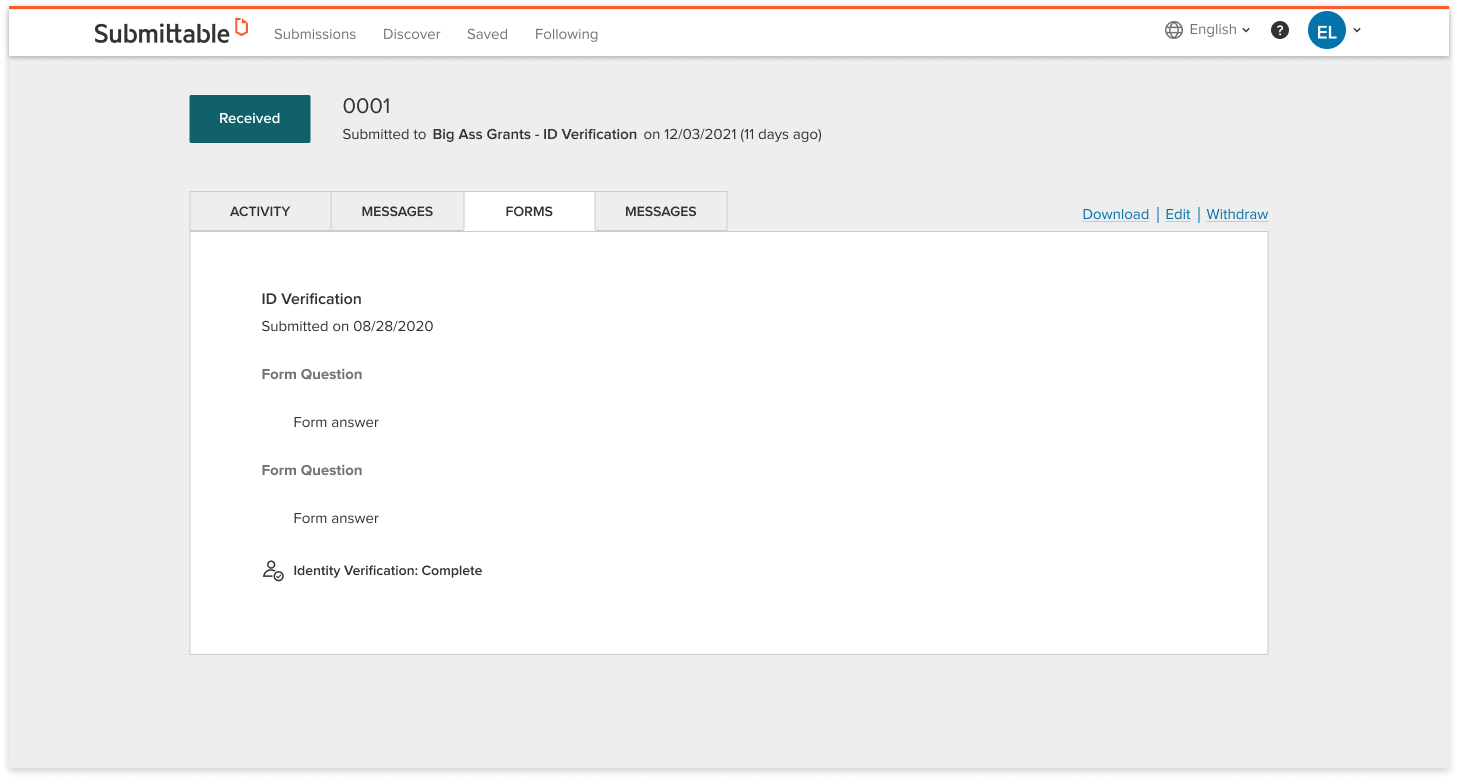Click the Withdraw link
Viewport: 1458px width, 780px height.
click(1237, 214)
